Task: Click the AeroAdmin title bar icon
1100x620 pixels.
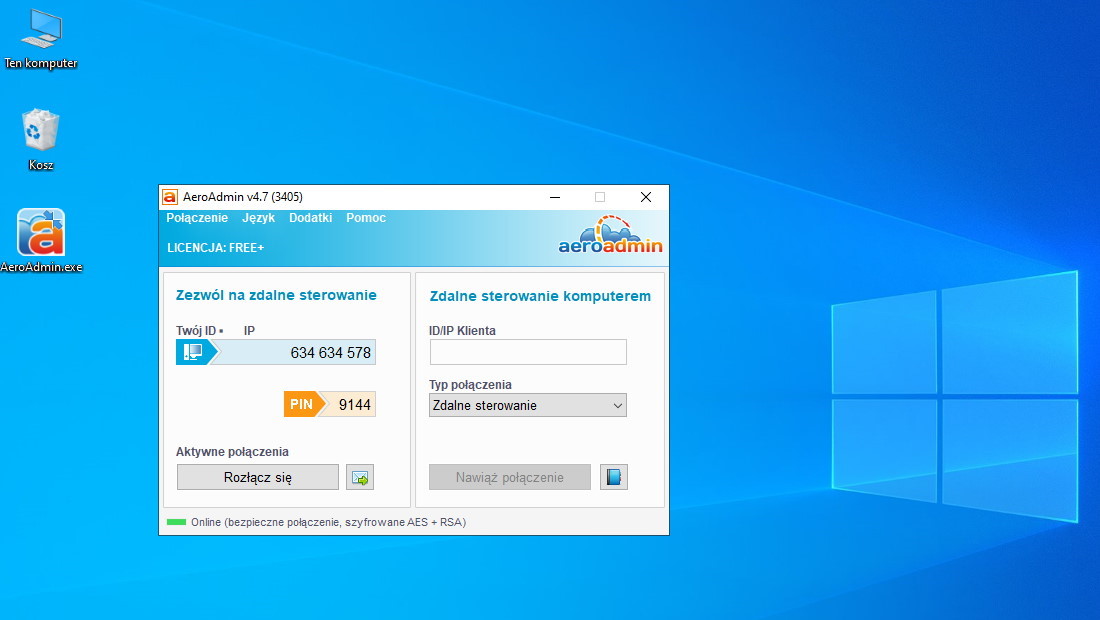Action: 170,197
